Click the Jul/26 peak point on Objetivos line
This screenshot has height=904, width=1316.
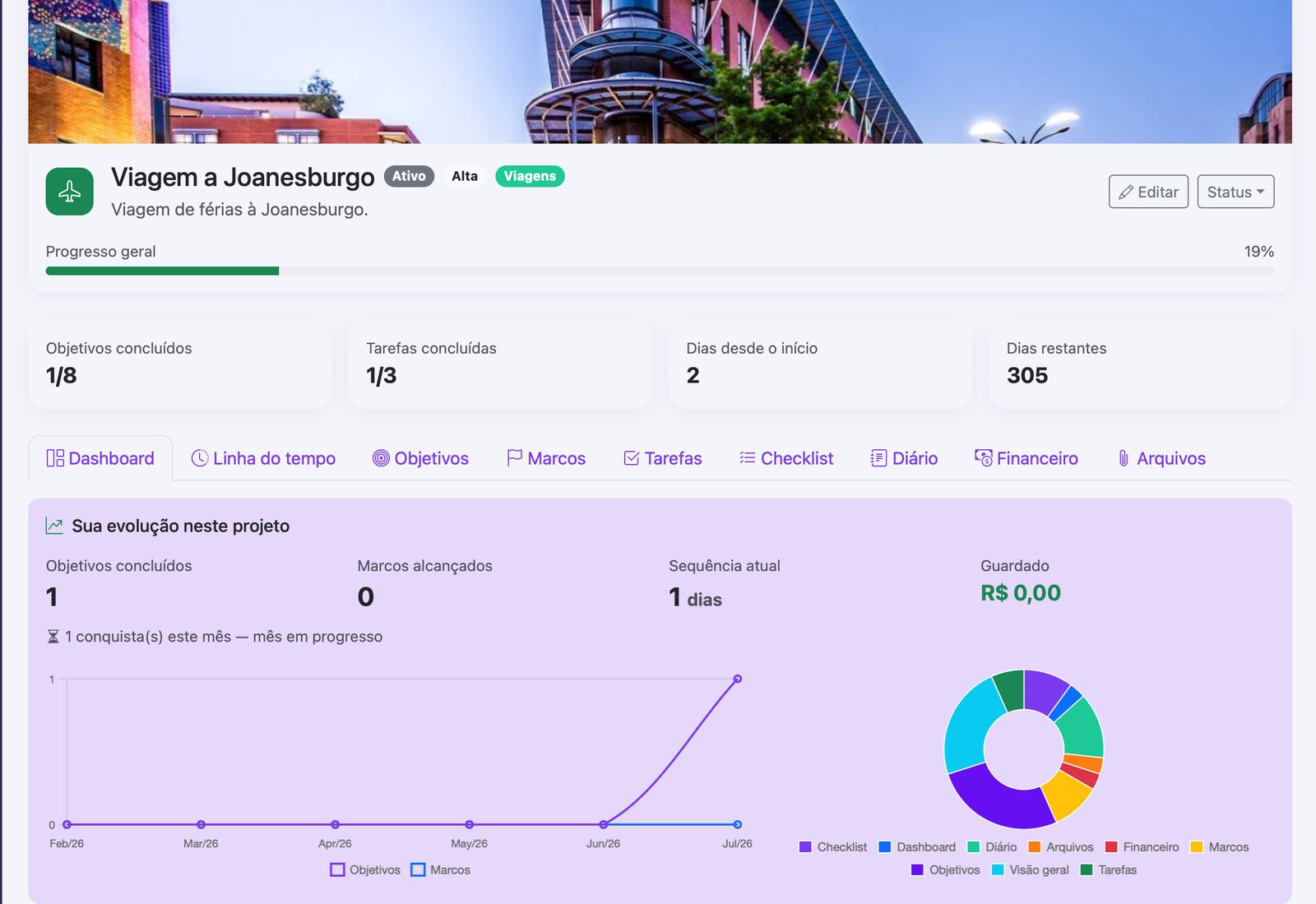tap(738, 679)
